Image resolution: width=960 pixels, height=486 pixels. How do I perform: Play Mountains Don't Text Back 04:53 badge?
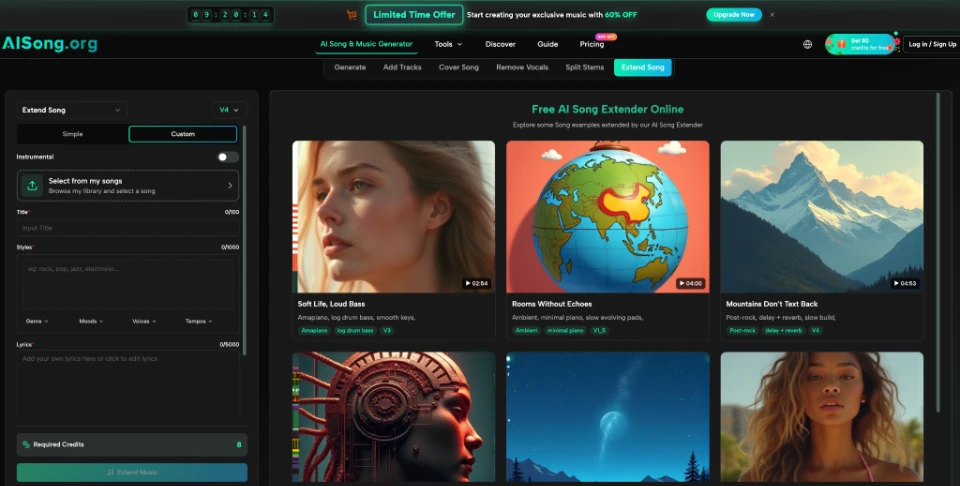pyautogui.click(x=905, y=283)
